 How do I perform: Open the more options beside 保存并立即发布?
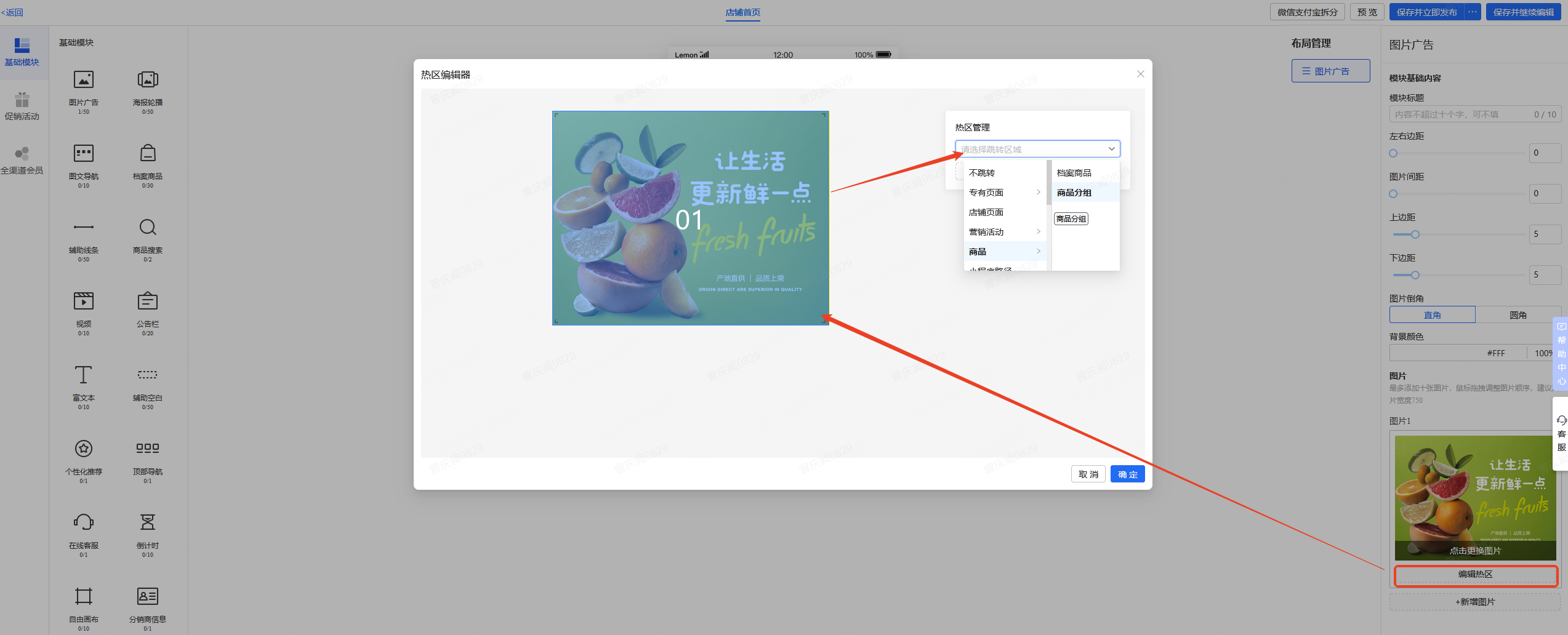tap(1472, 12)
